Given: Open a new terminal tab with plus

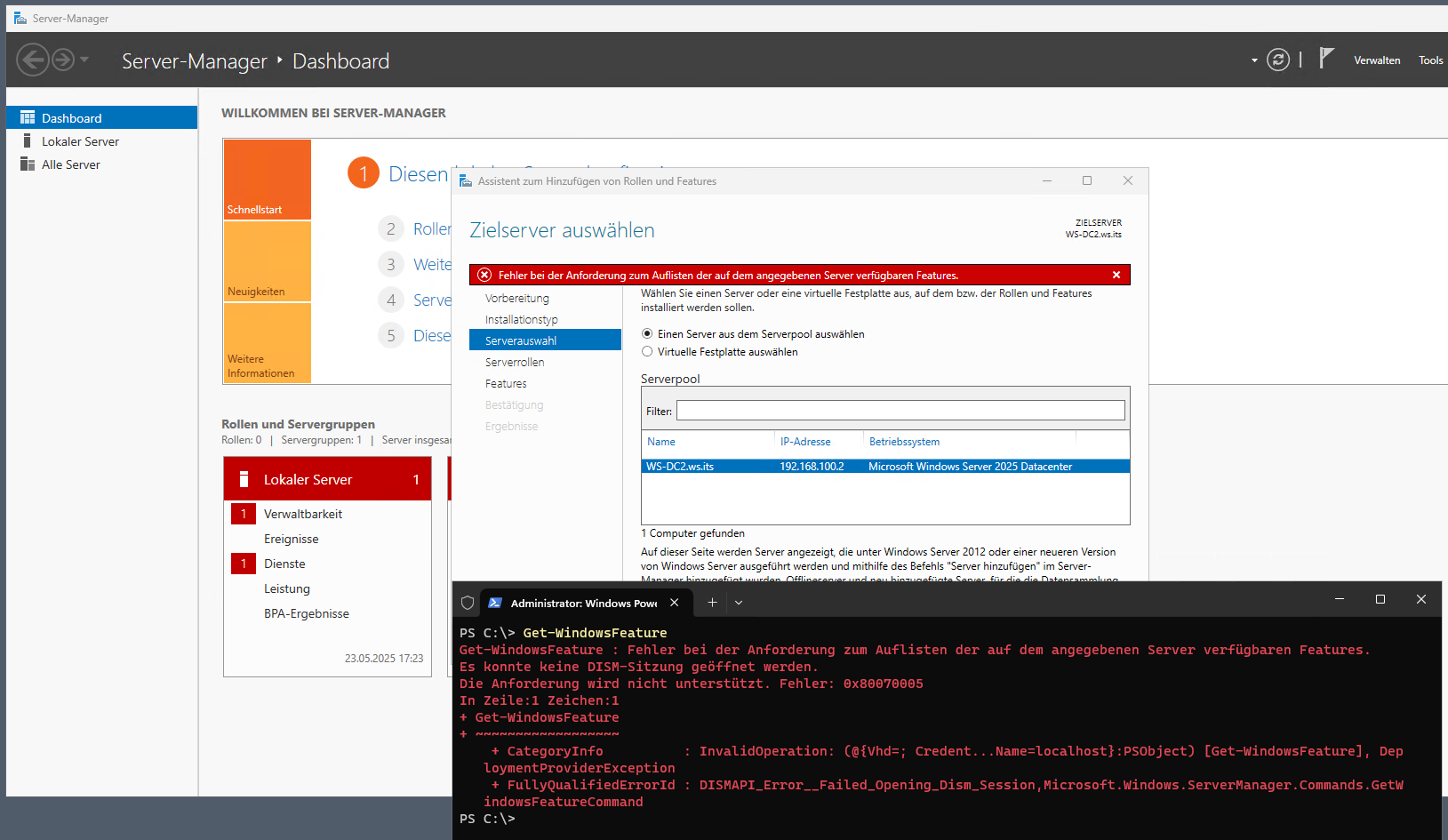Looking at the screenshot, I should click(712, 603).
